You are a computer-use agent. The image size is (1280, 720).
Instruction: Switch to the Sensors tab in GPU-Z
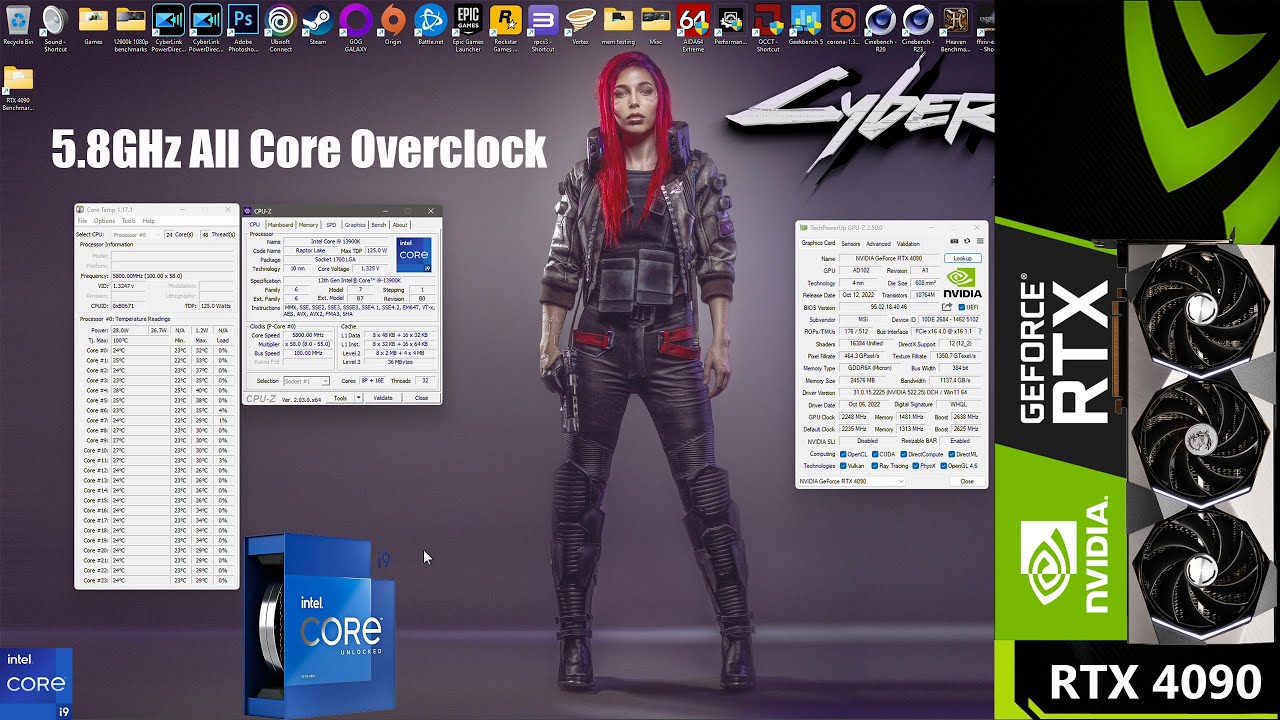851,243
